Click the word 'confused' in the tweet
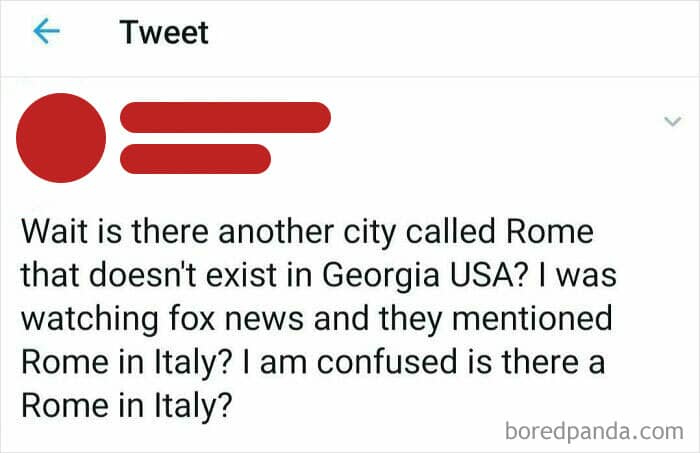 tap(387, 362)
